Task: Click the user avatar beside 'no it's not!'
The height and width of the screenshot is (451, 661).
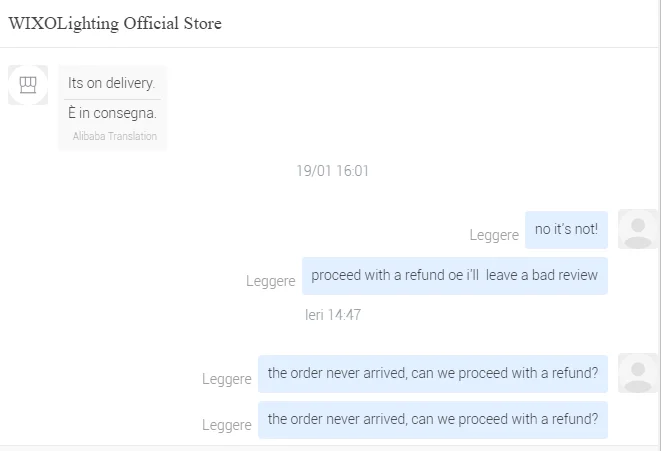Action: point(638,229)
